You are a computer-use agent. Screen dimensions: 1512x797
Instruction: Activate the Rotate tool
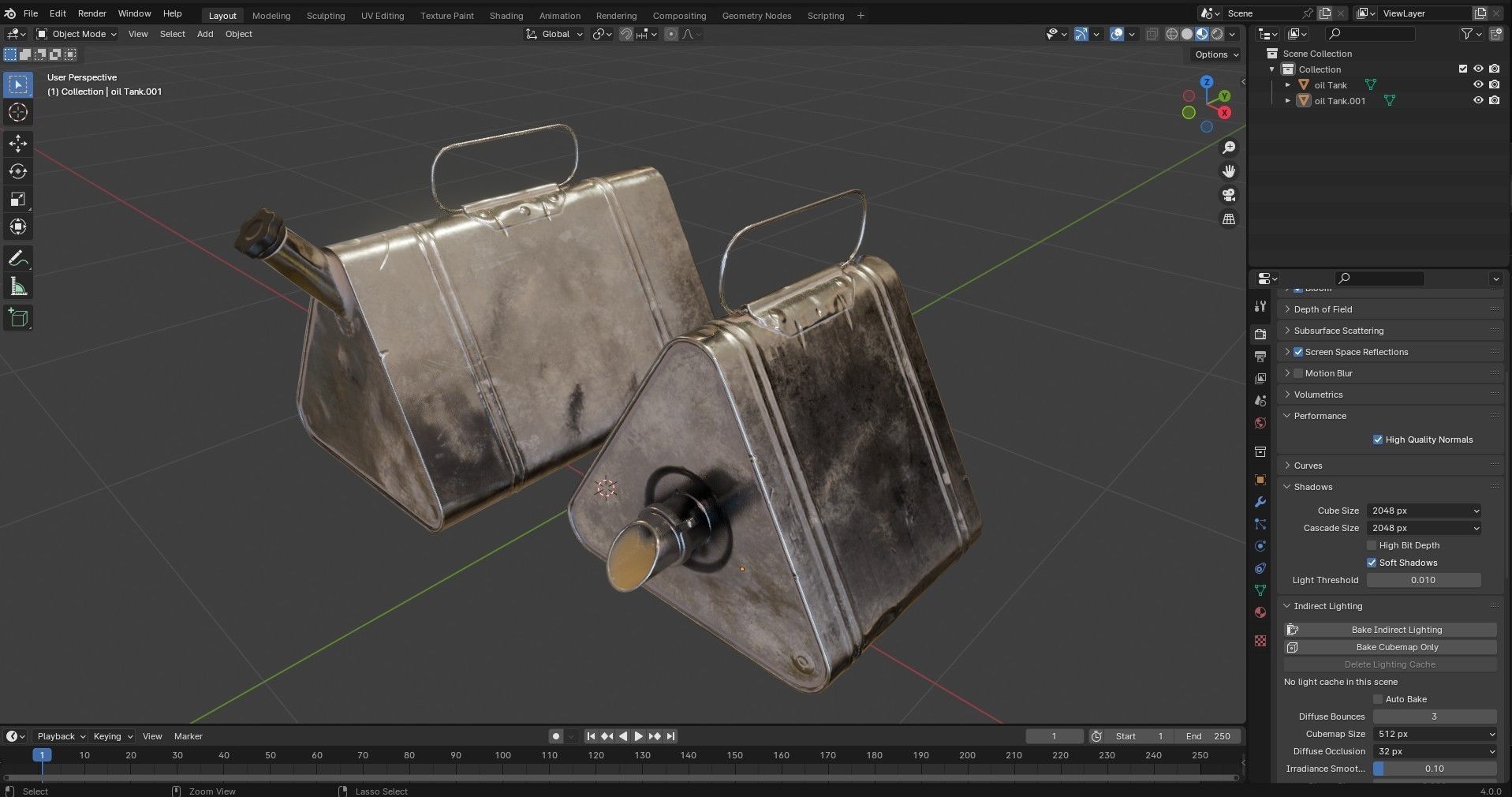tap(18, 171)
